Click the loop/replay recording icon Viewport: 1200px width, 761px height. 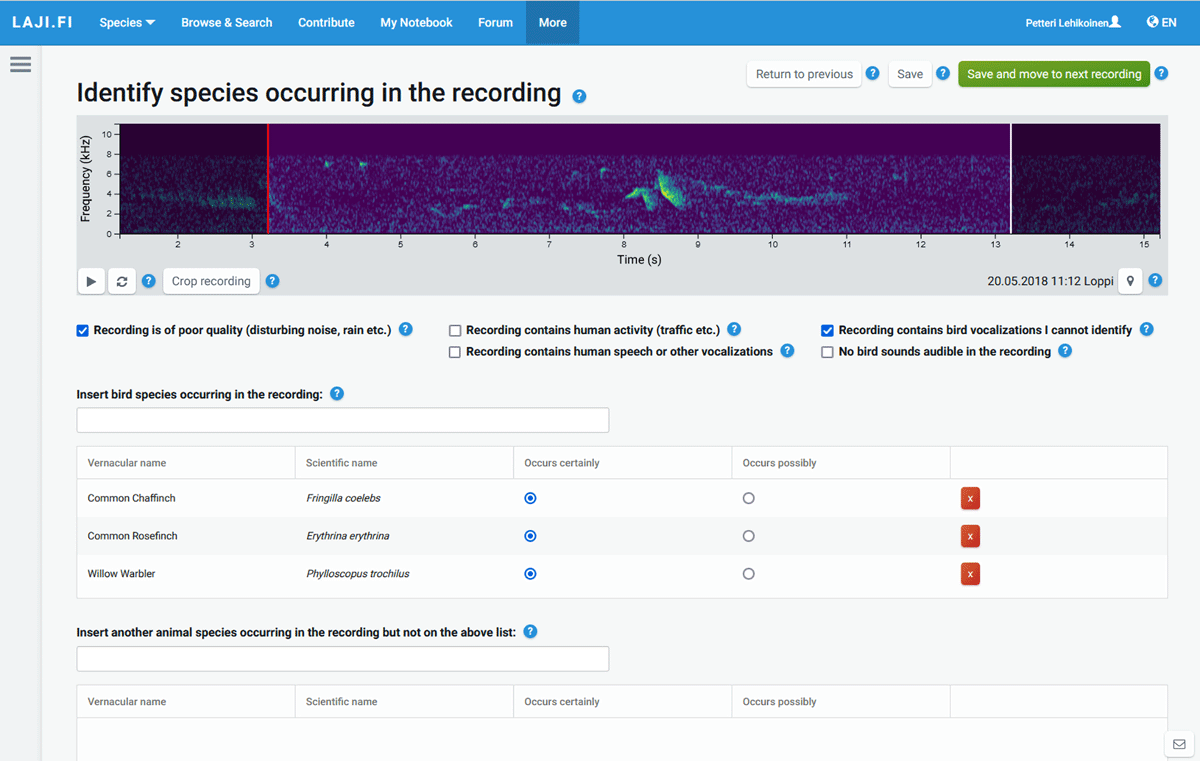click(x=122, y=282)
